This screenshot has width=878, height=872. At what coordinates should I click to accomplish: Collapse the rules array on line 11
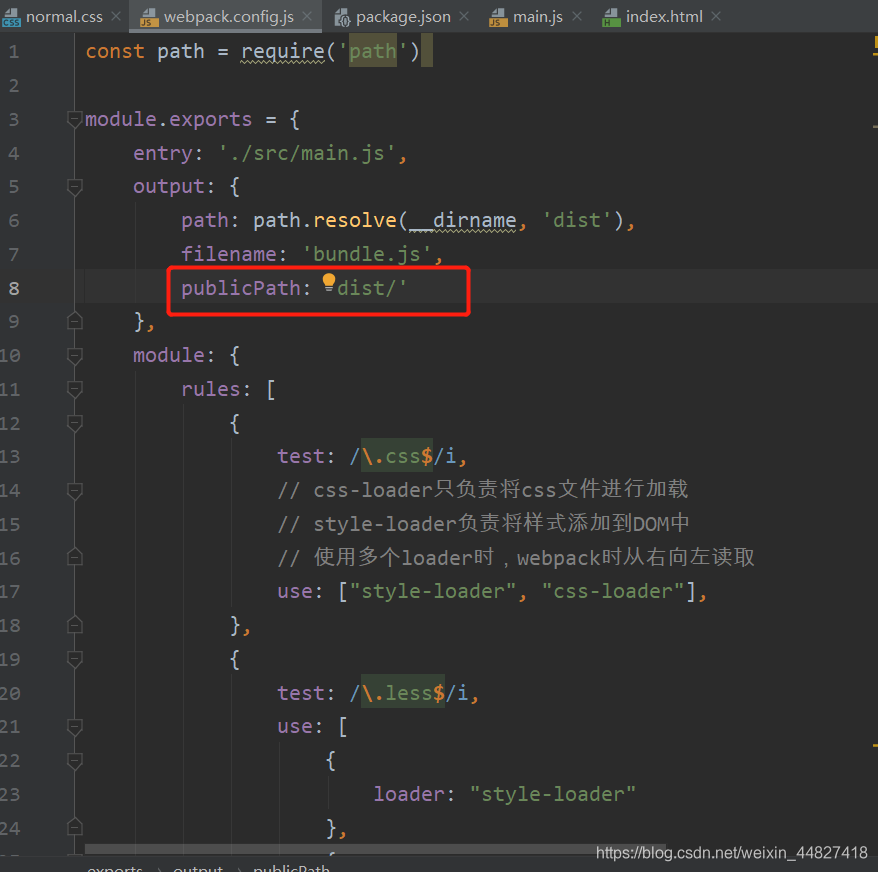coord(74,389)
